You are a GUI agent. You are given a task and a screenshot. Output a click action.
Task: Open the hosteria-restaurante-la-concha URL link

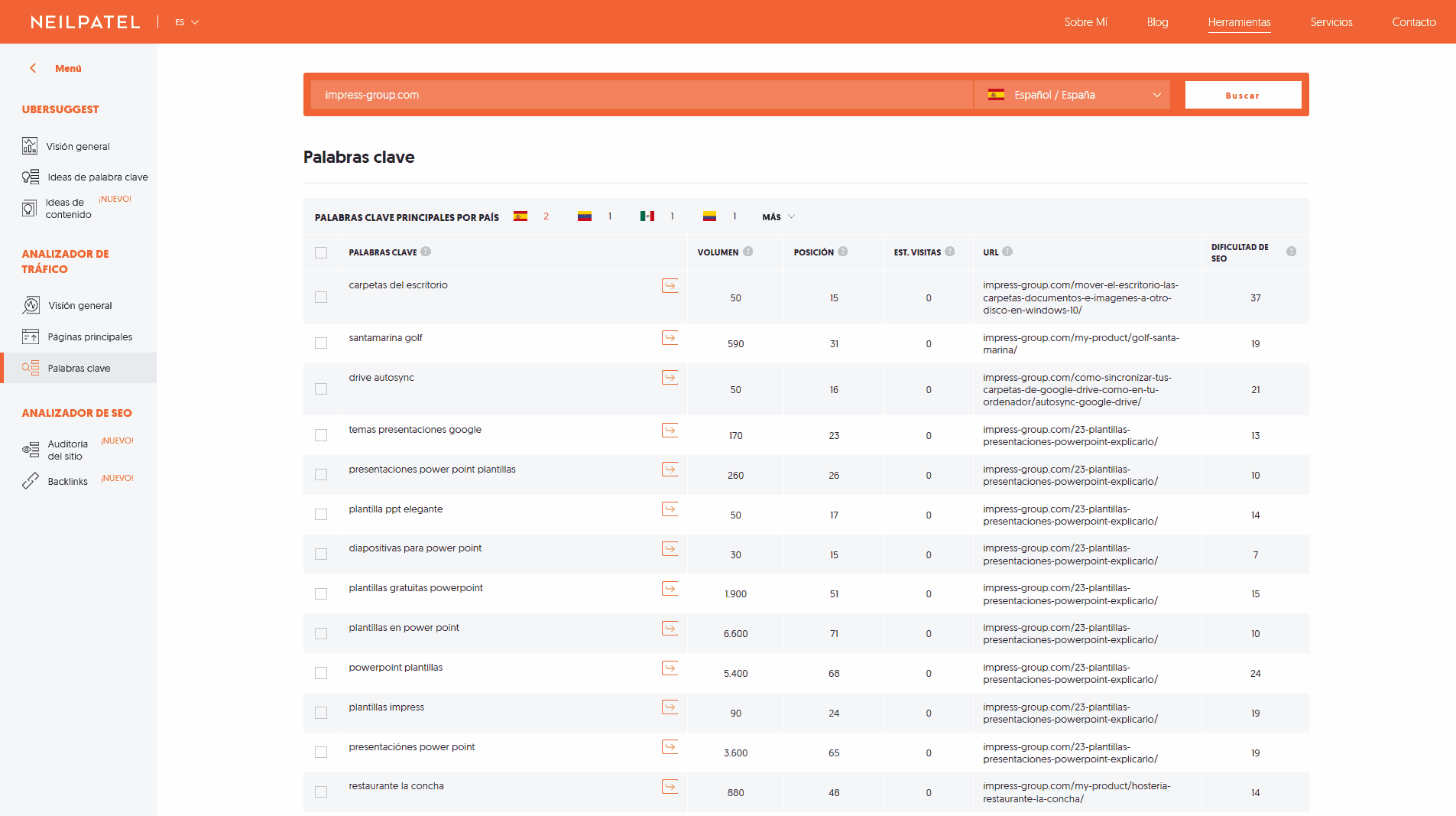1076,792
